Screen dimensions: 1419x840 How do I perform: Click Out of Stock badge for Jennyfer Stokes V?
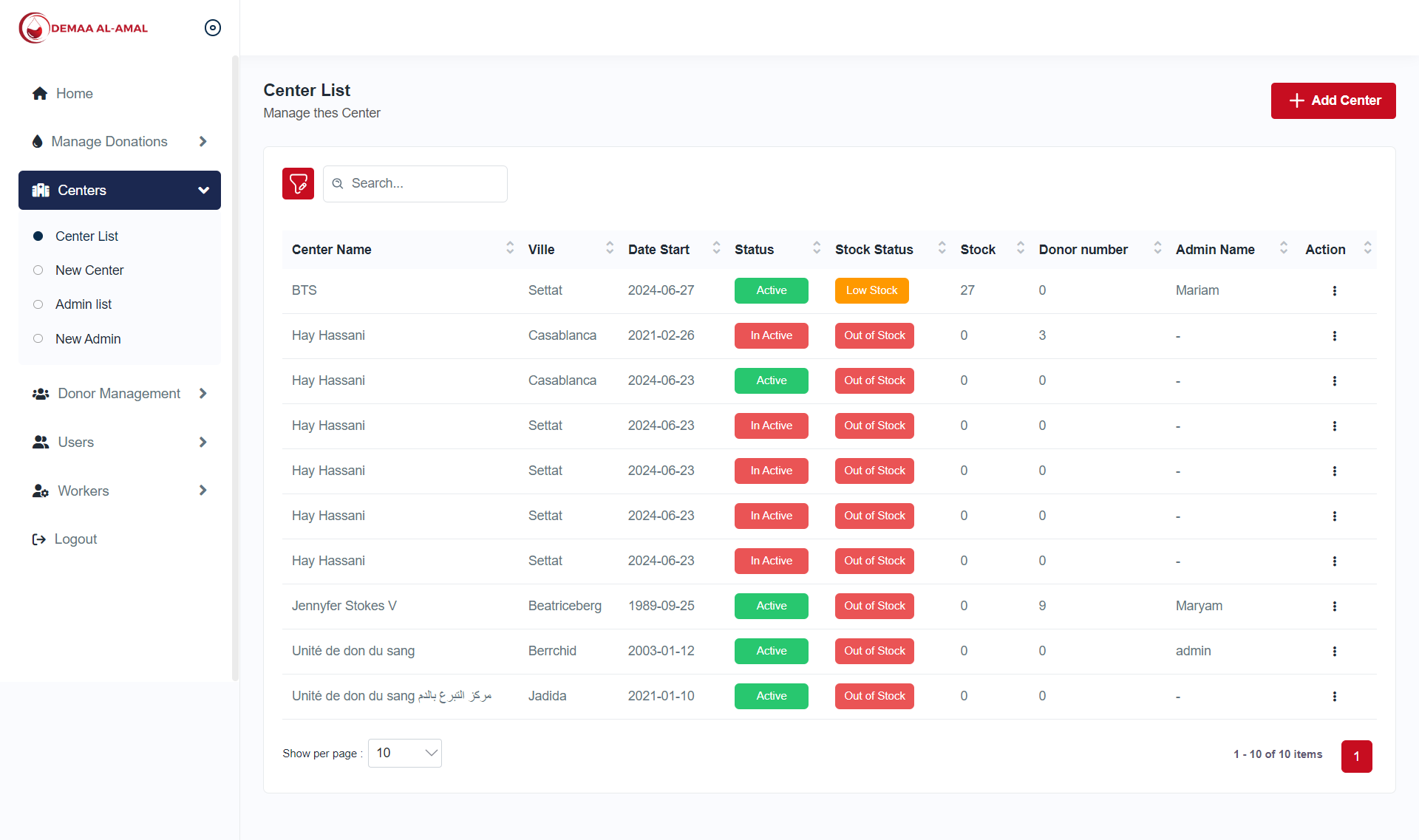click(x=875, y=607)
